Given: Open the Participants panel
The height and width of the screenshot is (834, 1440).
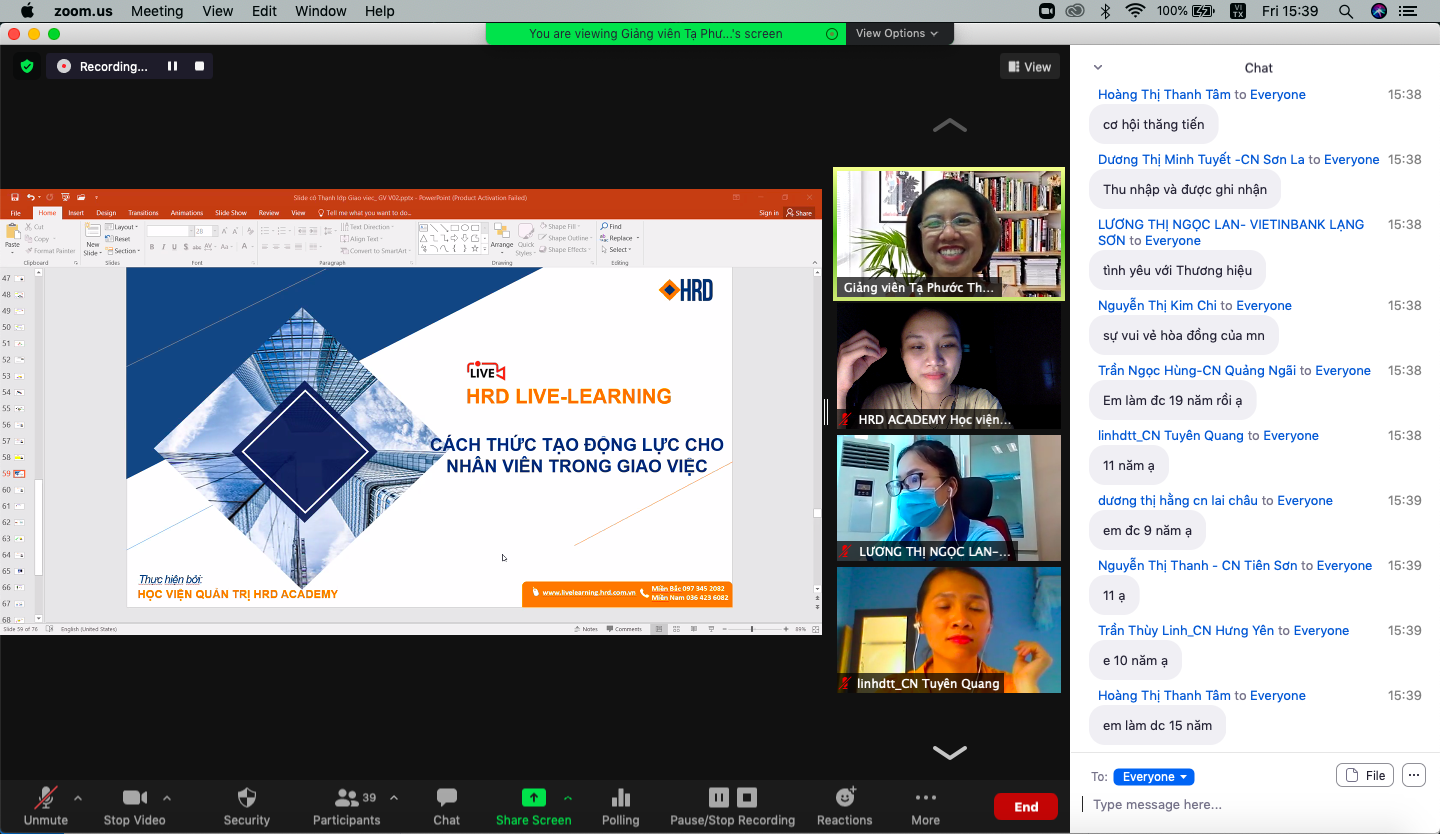Looking at the screenshot, I should click(x=347, y=805).
